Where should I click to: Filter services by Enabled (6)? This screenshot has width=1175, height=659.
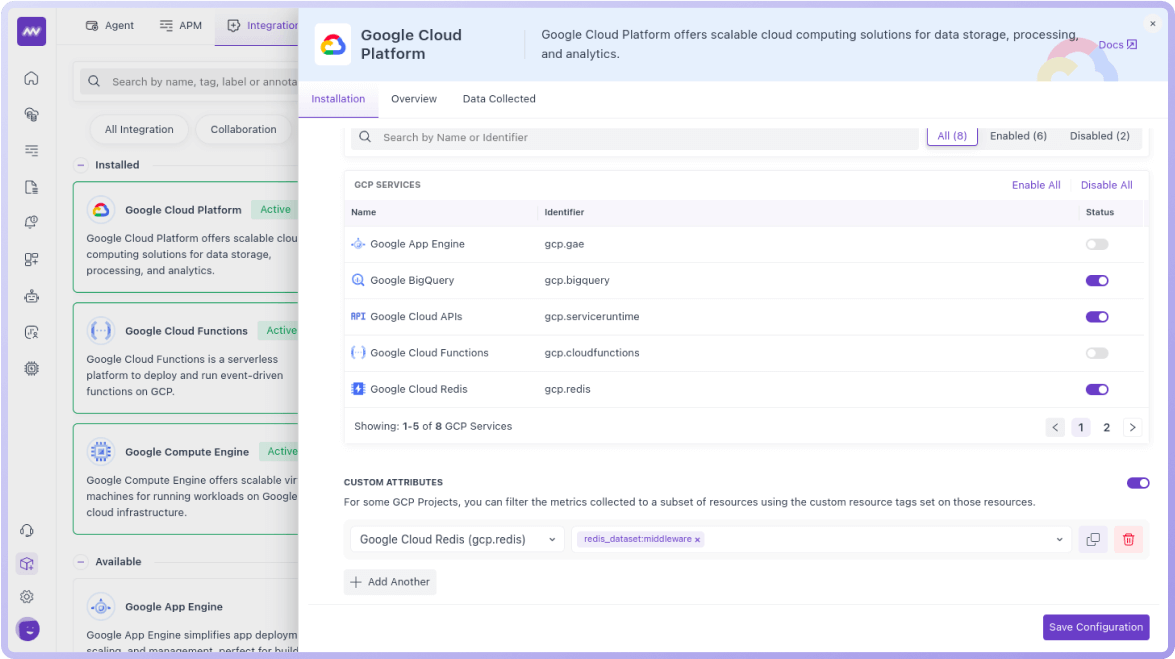[x=1018, y=136]
